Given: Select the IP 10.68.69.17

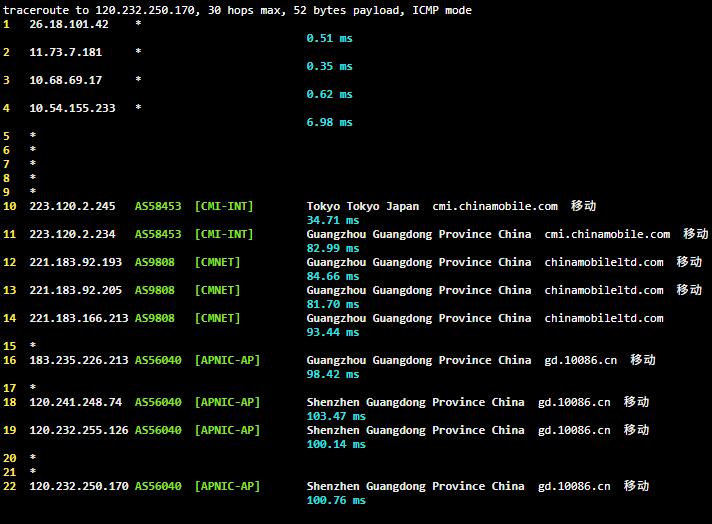Looking at the screenshot, I should click(66, 80).
